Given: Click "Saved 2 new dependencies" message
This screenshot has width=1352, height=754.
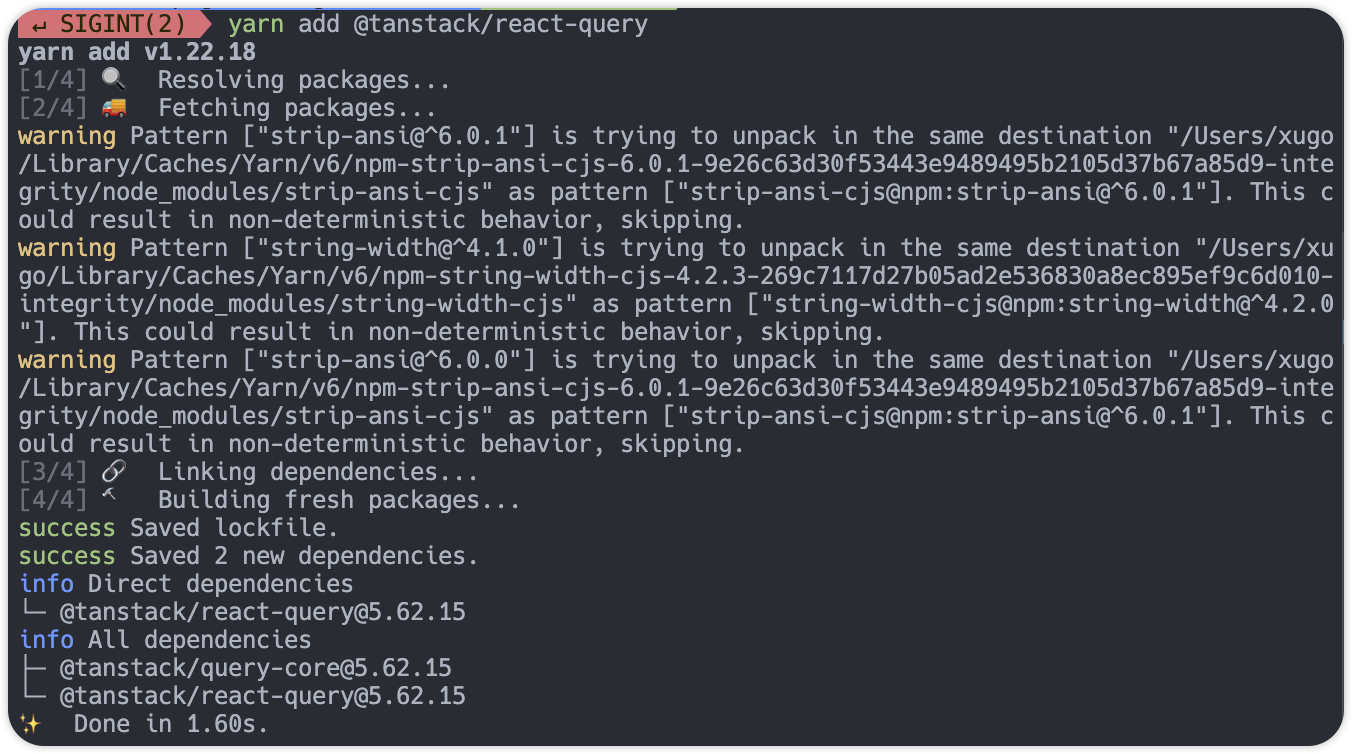Looking at the screenshot, I should click(305, 556).
